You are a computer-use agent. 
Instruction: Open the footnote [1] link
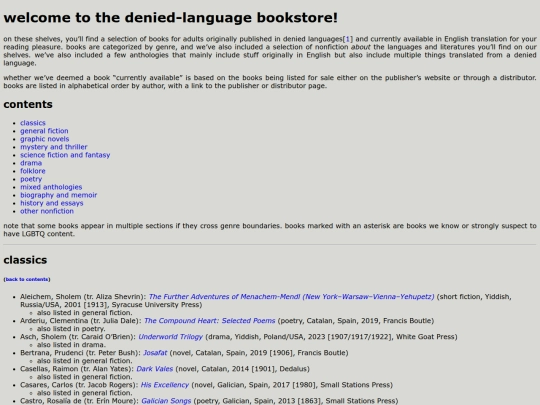coord(347,39)
